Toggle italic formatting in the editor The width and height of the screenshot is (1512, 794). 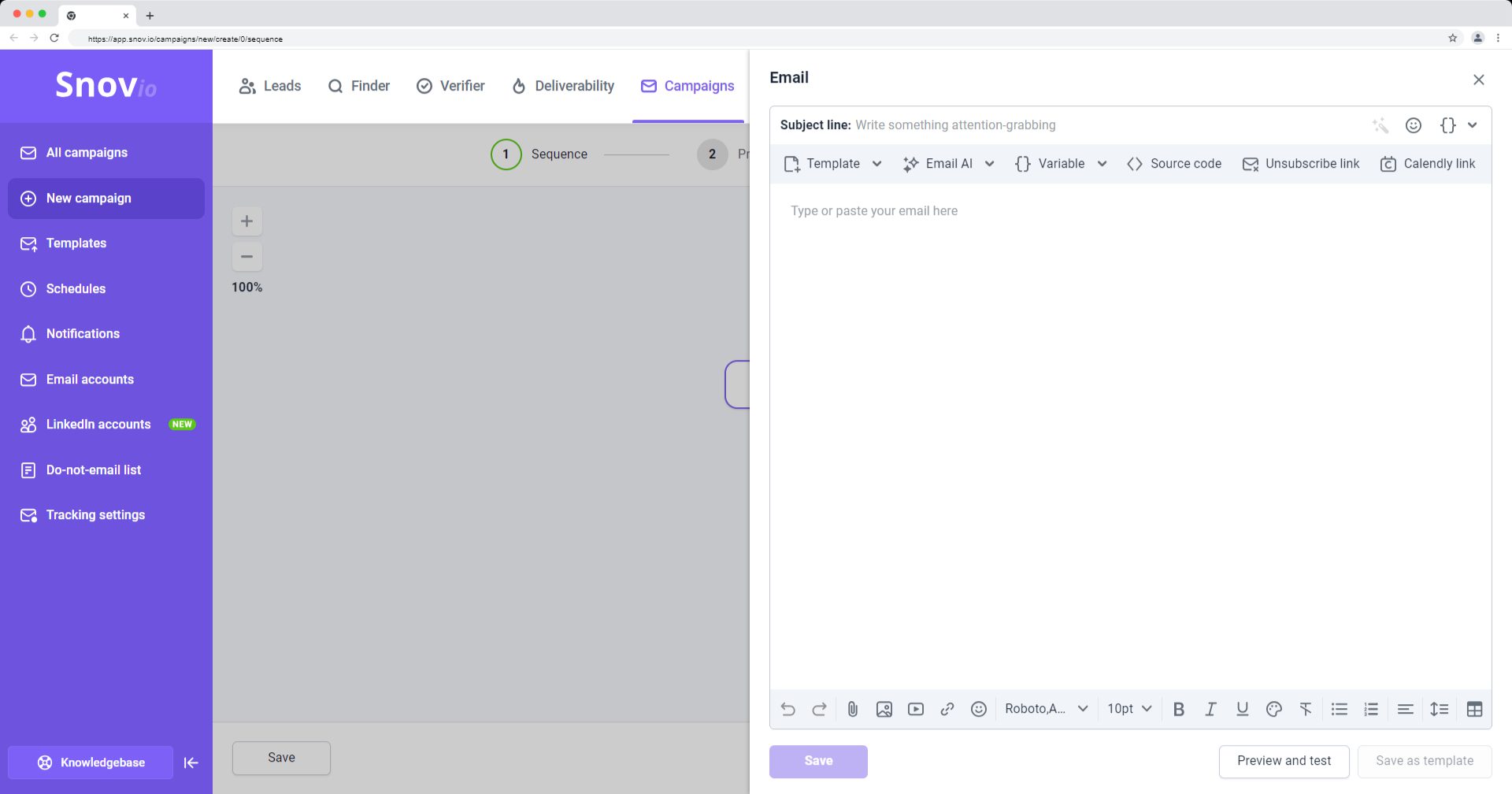1210,709
